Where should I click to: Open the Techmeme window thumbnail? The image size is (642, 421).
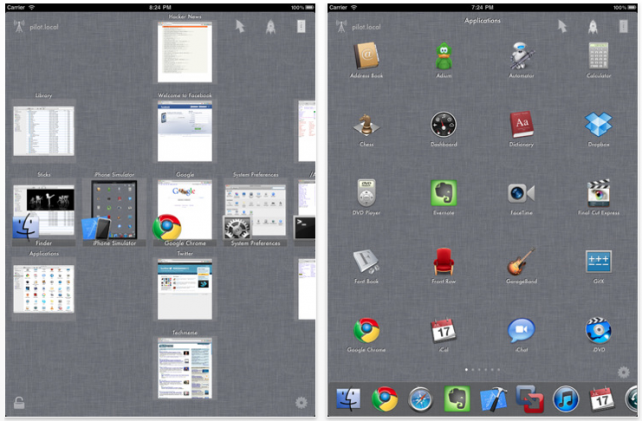pyautogui.click(x=185, y=368)
